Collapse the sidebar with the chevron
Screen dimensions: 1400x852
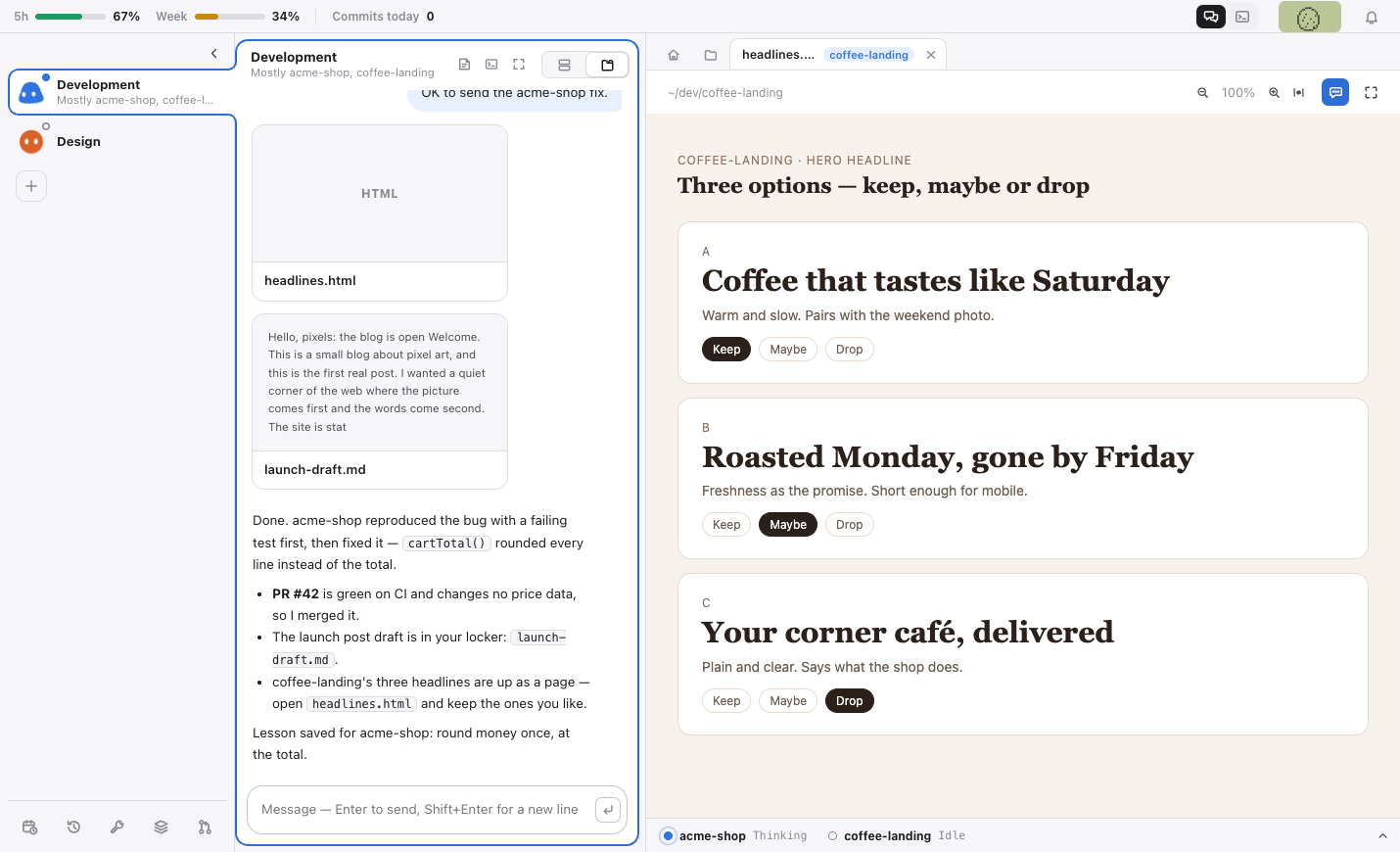[x=214, y=54]
